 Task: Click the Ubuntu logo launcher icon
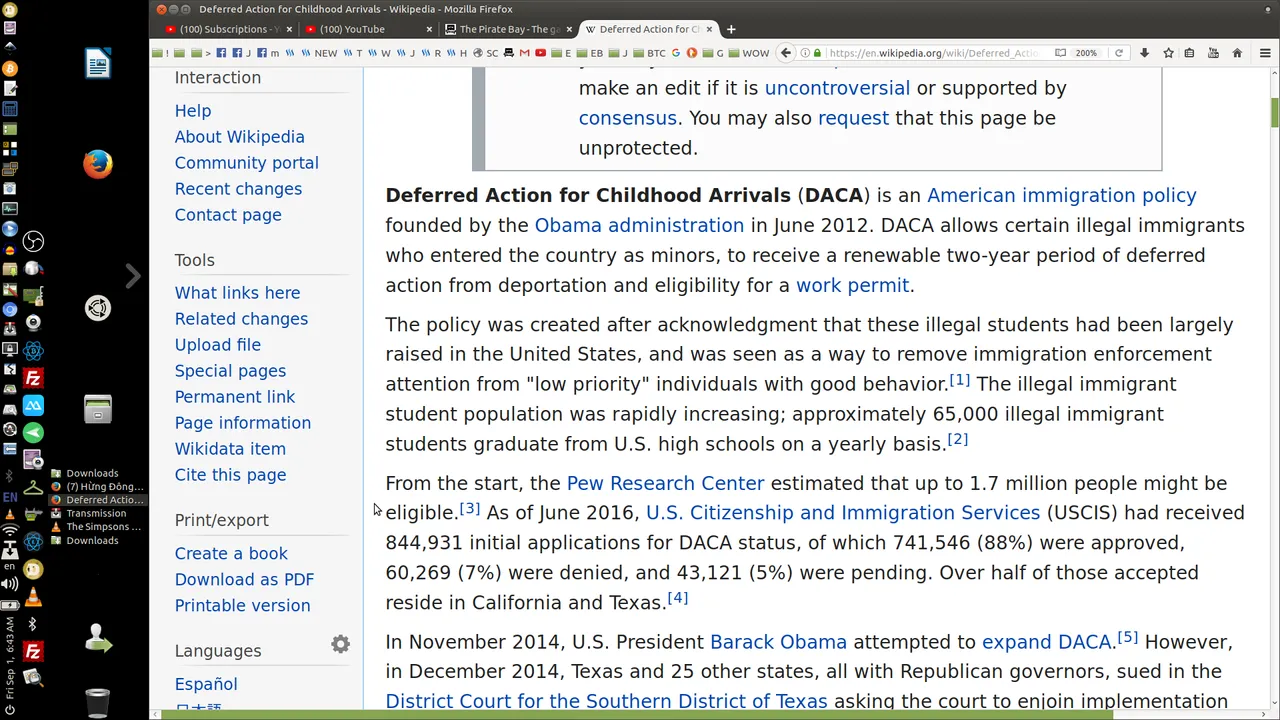97,308
